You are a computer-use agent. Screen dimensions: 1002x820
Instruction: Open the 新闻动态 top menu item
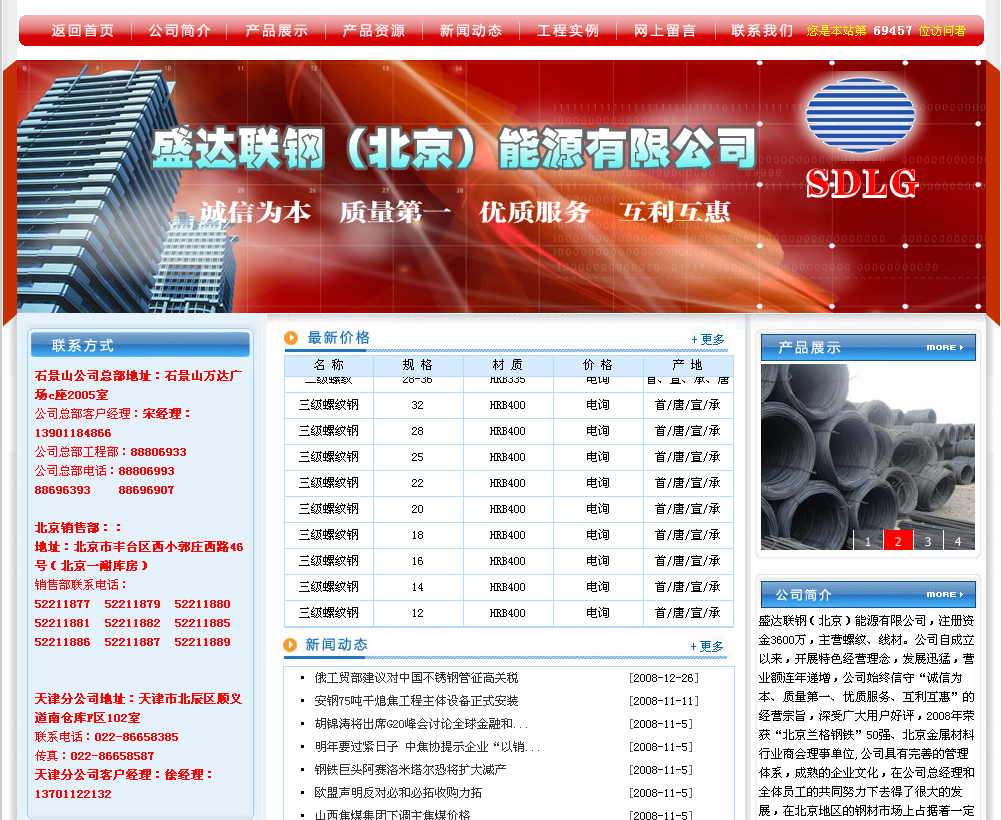point(471,31)
